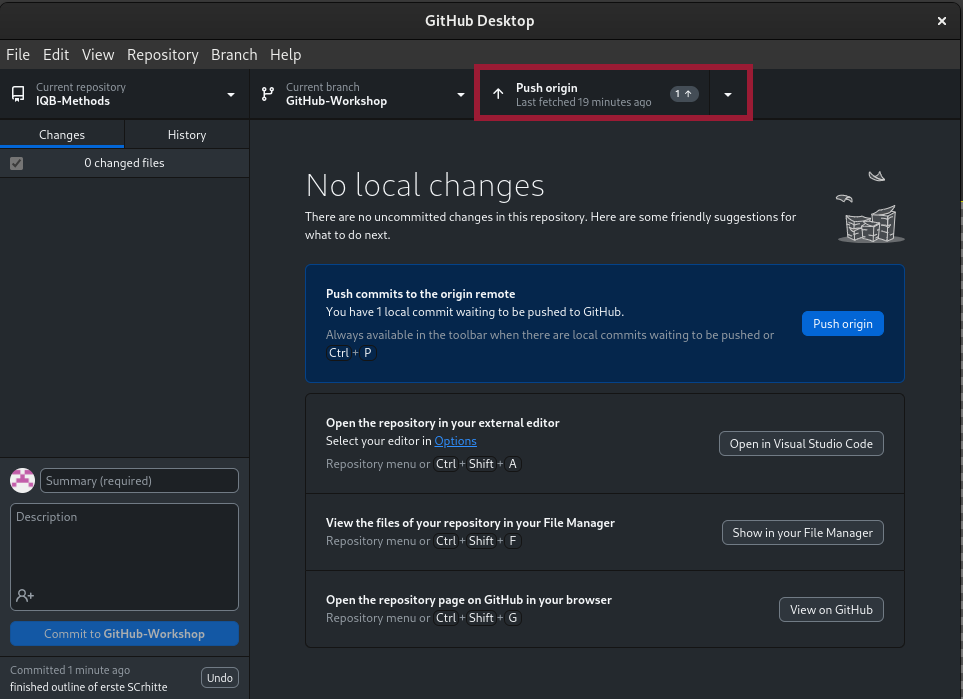Viewport: 963px width, 699px height.
Task: Click the 1 commit ahead badge
Action: tap(684, 94)
